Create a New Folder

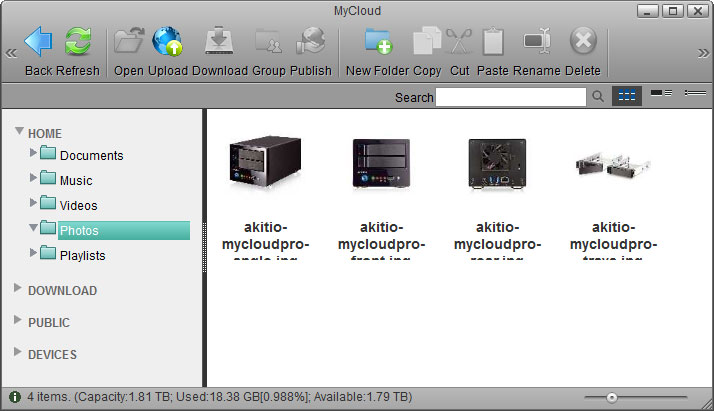click(378, 42)
